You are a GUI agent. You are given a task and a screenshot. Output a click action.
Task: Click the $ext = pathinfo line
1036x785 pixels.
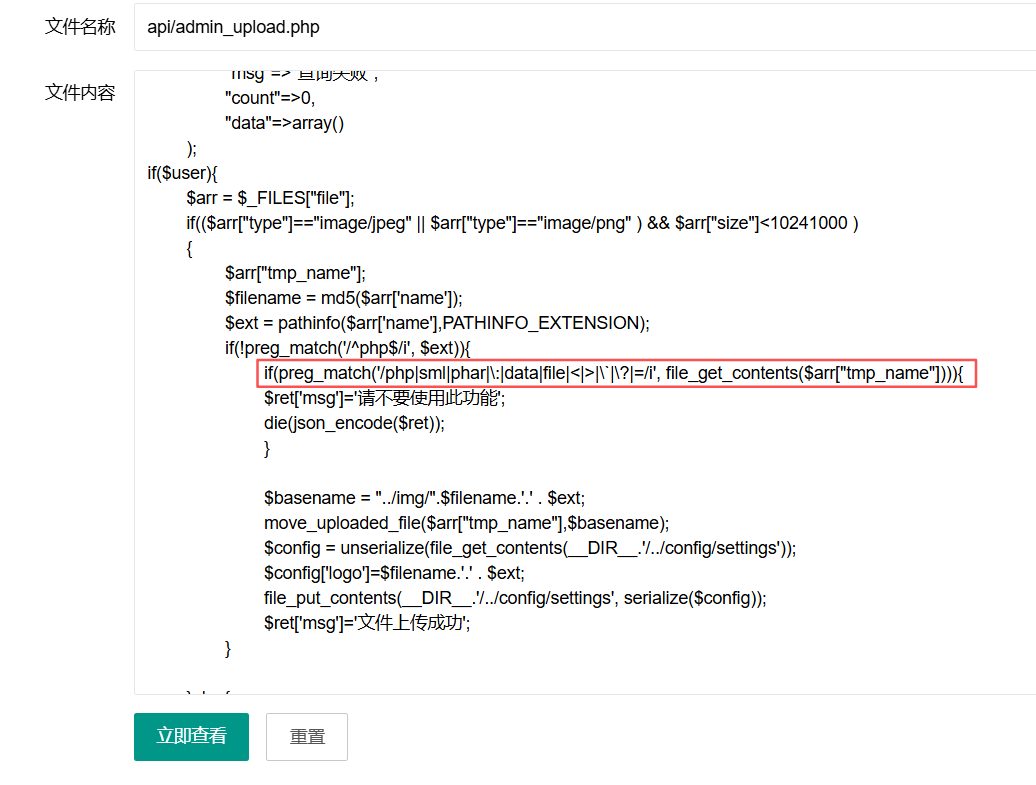pyautogui.click(x=437, y=323)
